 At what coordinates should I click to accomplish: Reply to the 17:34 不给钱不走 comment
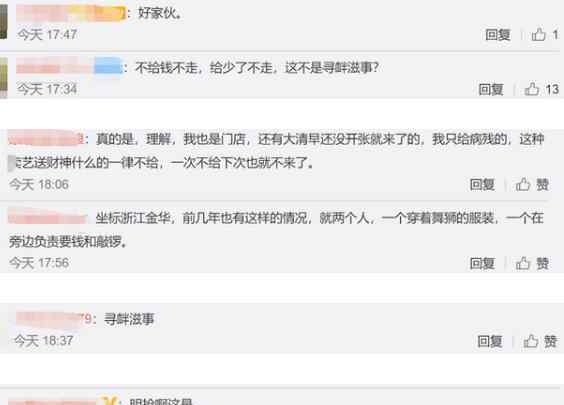click(491, 89)
